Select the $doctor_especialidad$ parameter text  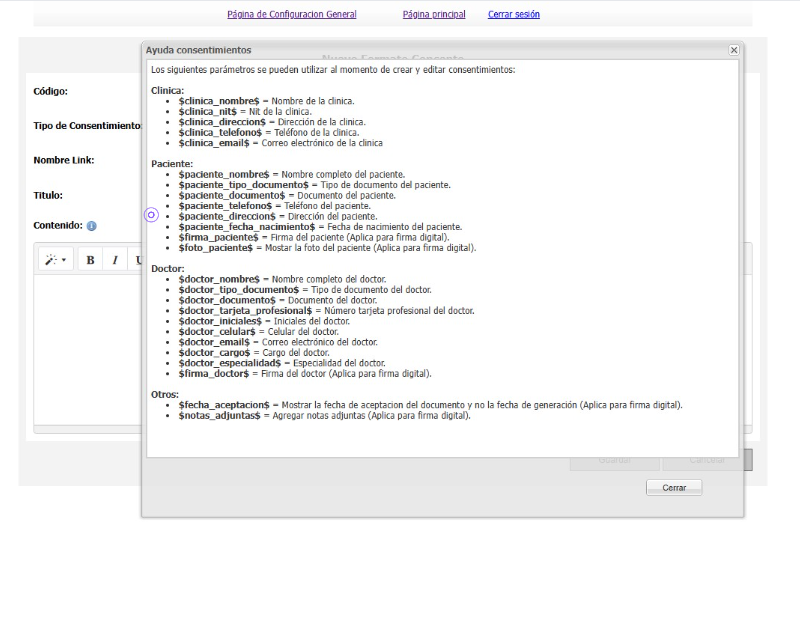click(230, 363)
